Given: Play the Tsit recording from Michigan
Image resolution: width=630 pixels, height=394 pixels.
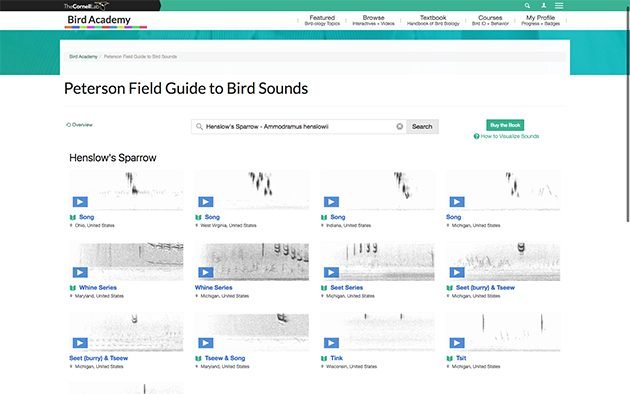Looking at the screenshot, I should 457,343.
